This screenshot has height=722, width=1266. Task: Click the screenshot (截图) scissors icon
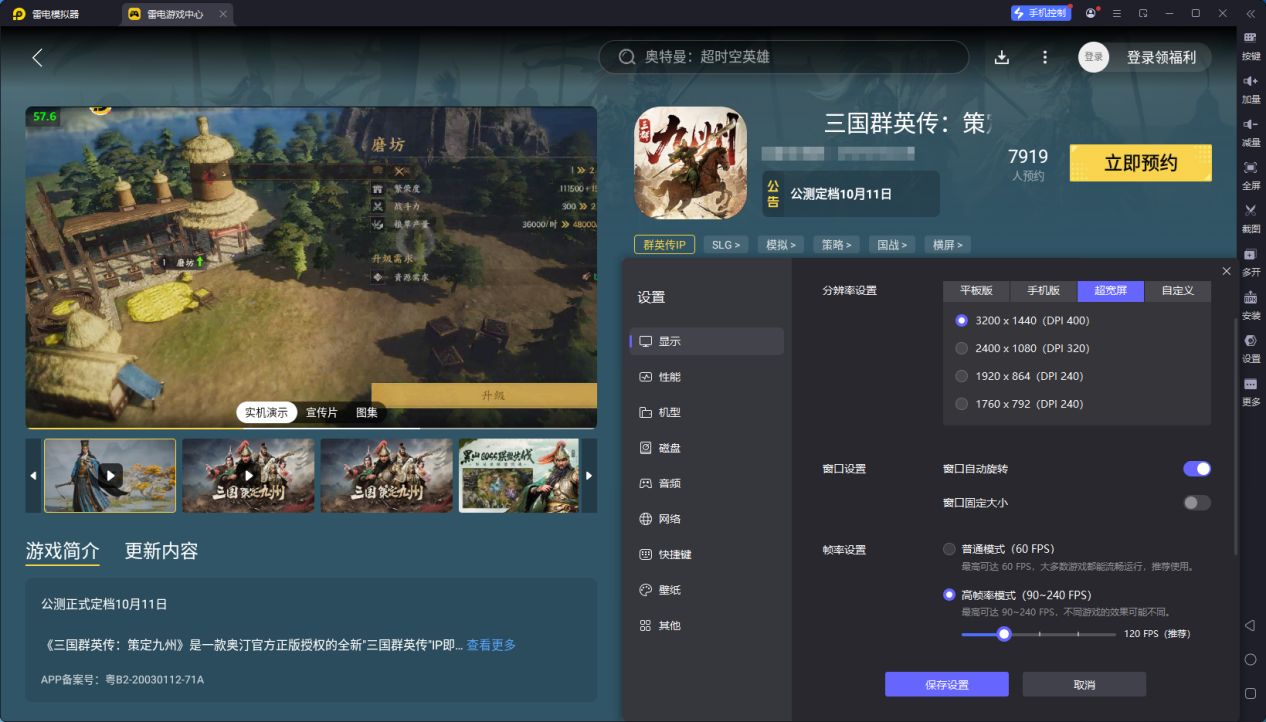click(1250, 211)
